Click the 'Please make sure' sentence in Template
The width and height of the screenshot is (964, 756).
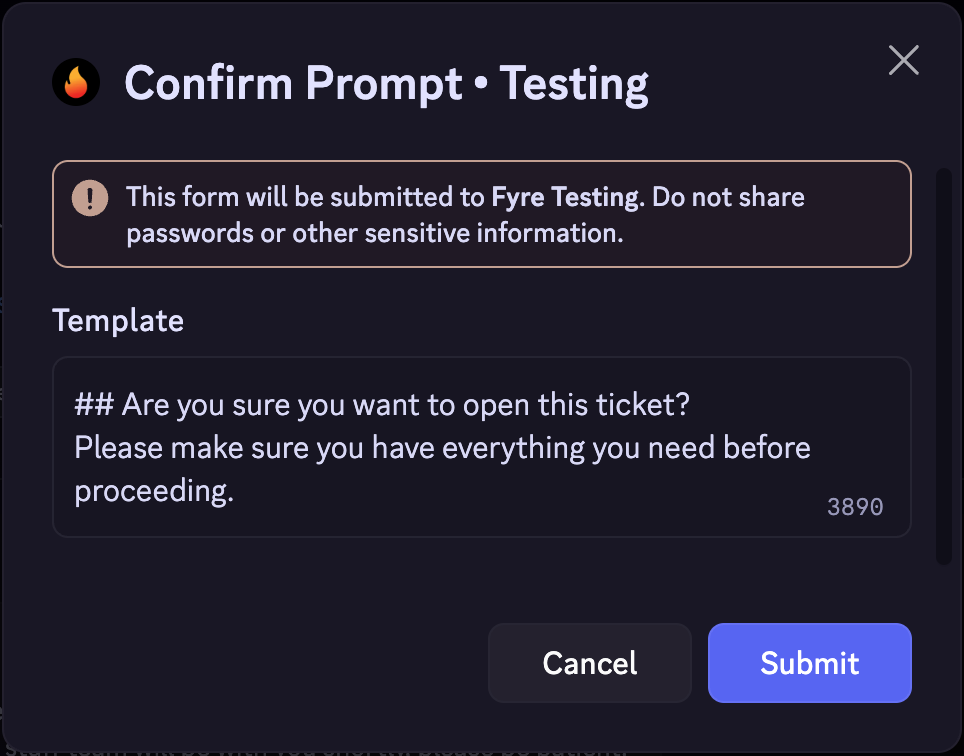(441, 448)
